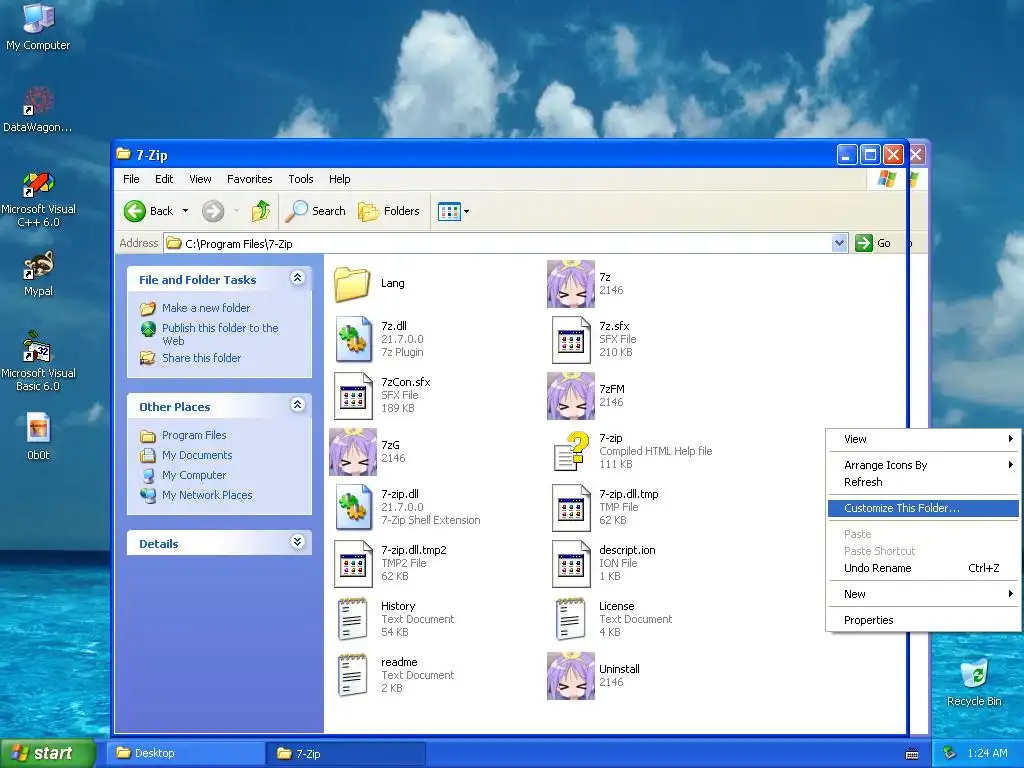
Task: Select the DataWagon desktop shortcut
Action: [38, 110]
